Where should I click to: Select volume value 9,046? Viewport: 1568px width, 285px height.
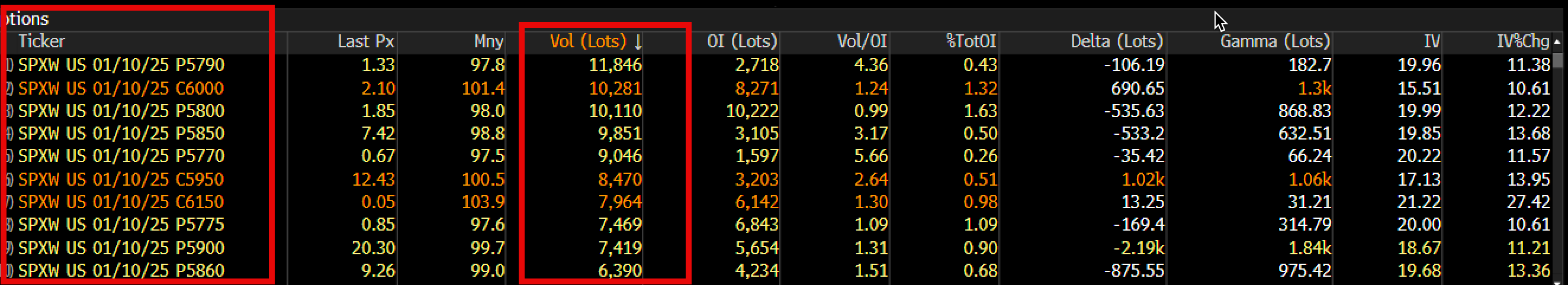pyautogui.click(x=619, y=156)
